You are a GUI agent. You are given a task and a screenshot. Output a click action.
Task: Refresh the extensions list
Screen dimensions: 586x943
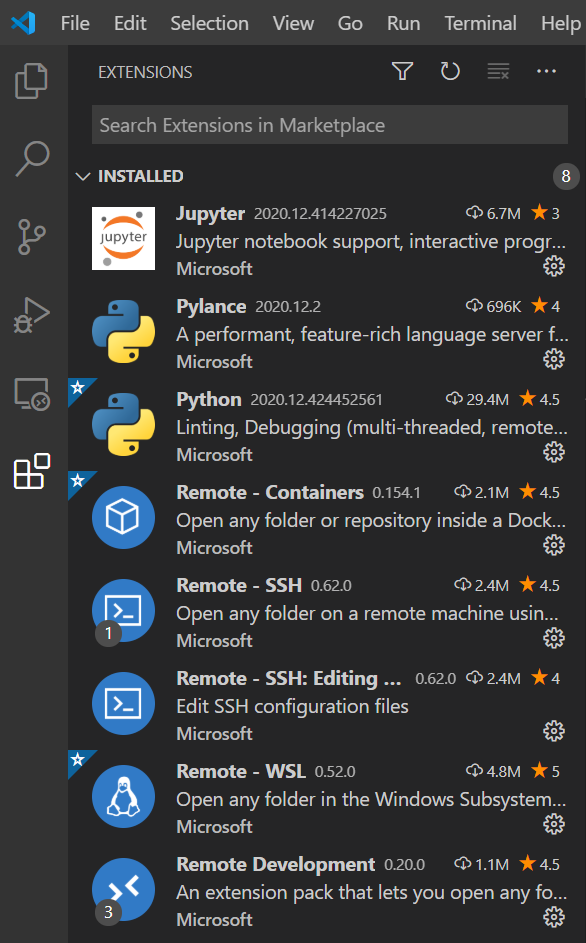pos(450,71)
